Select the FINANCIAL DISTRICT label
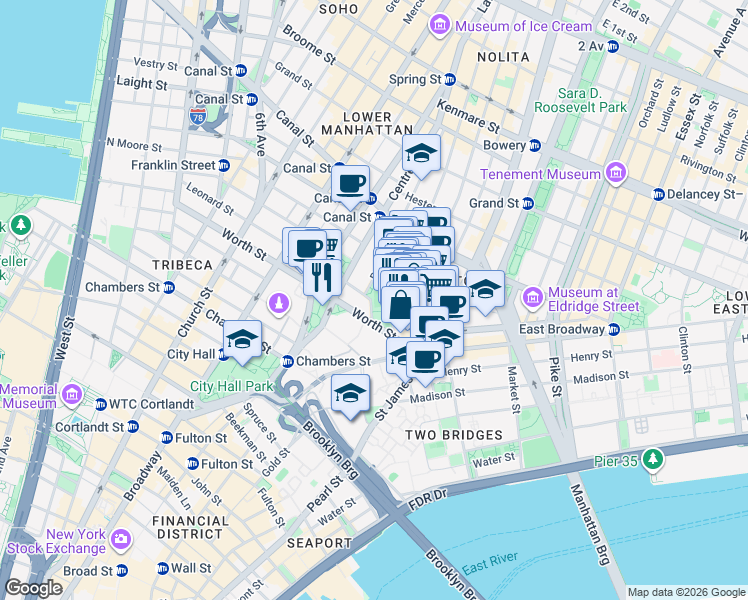This screenshot has height=600, width=748. 190,528
